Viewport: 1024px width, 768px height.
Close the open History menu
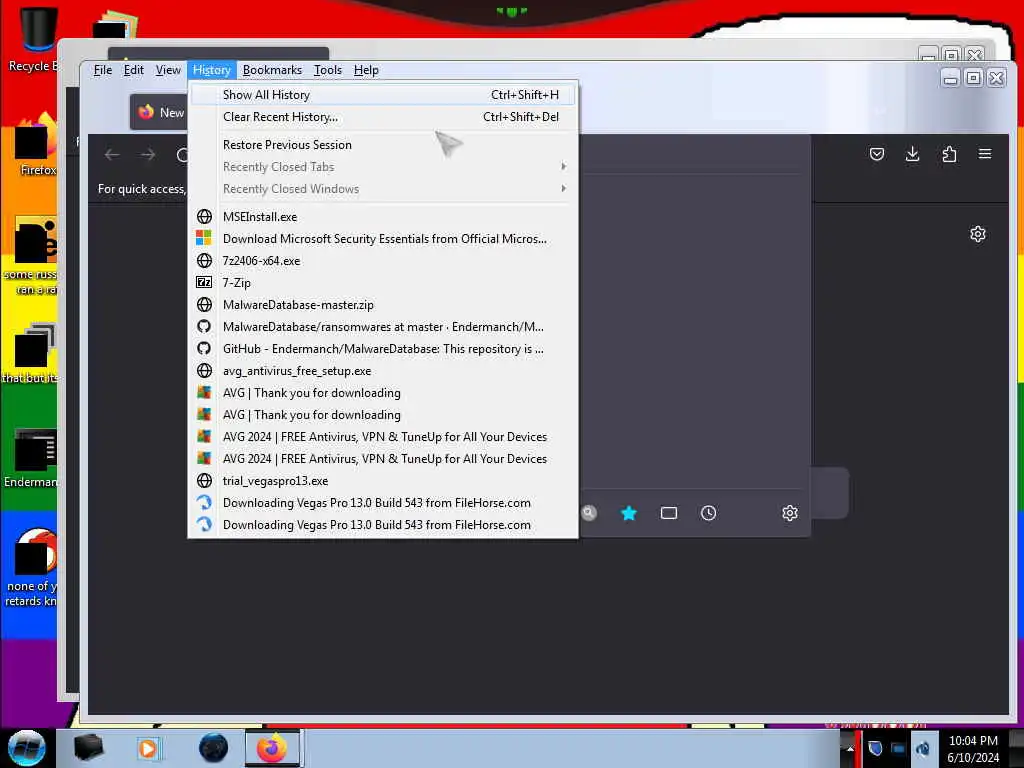212,70
